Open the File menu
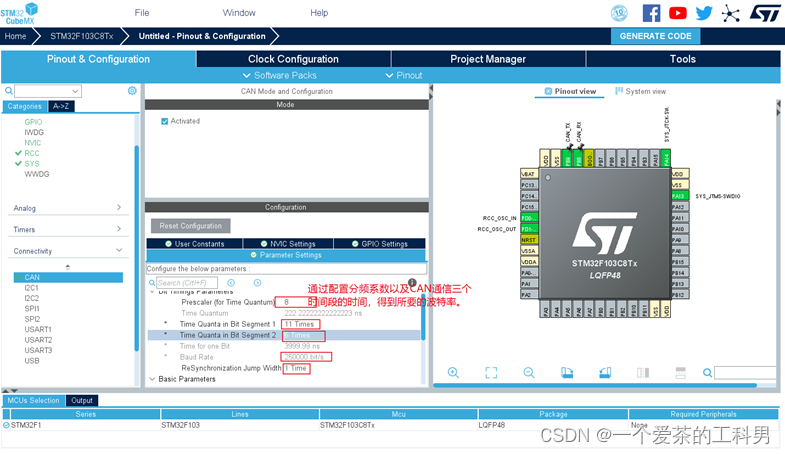Screen dimensions: 785x454 pos(142,13)
